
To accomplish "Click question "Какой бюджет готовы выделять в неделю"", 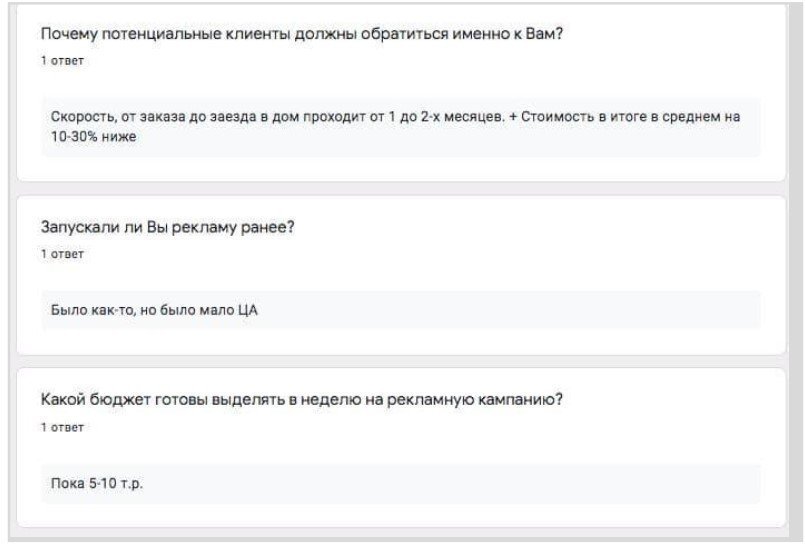I will 300,400.
